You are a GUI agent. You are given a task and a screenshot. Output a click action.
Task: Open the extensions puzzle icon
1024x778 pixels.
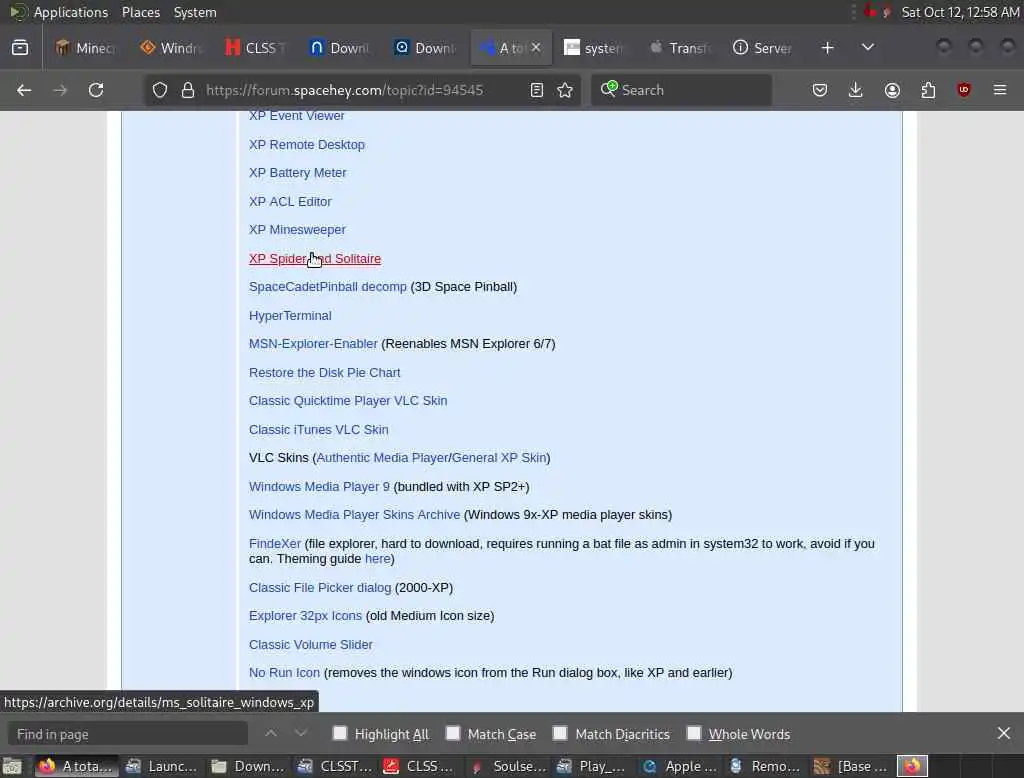[928, 90]
